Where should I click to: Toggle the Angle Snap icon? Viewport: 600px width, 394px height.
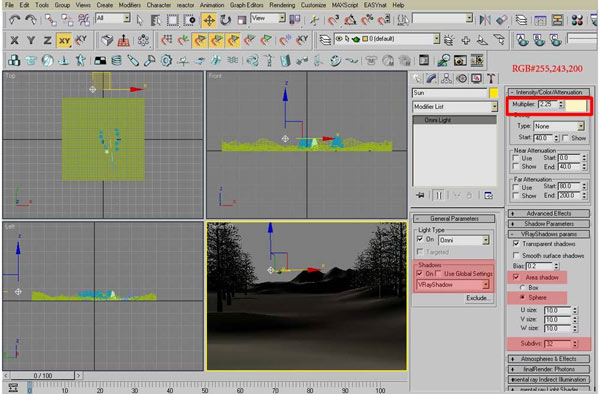[350, 19]
